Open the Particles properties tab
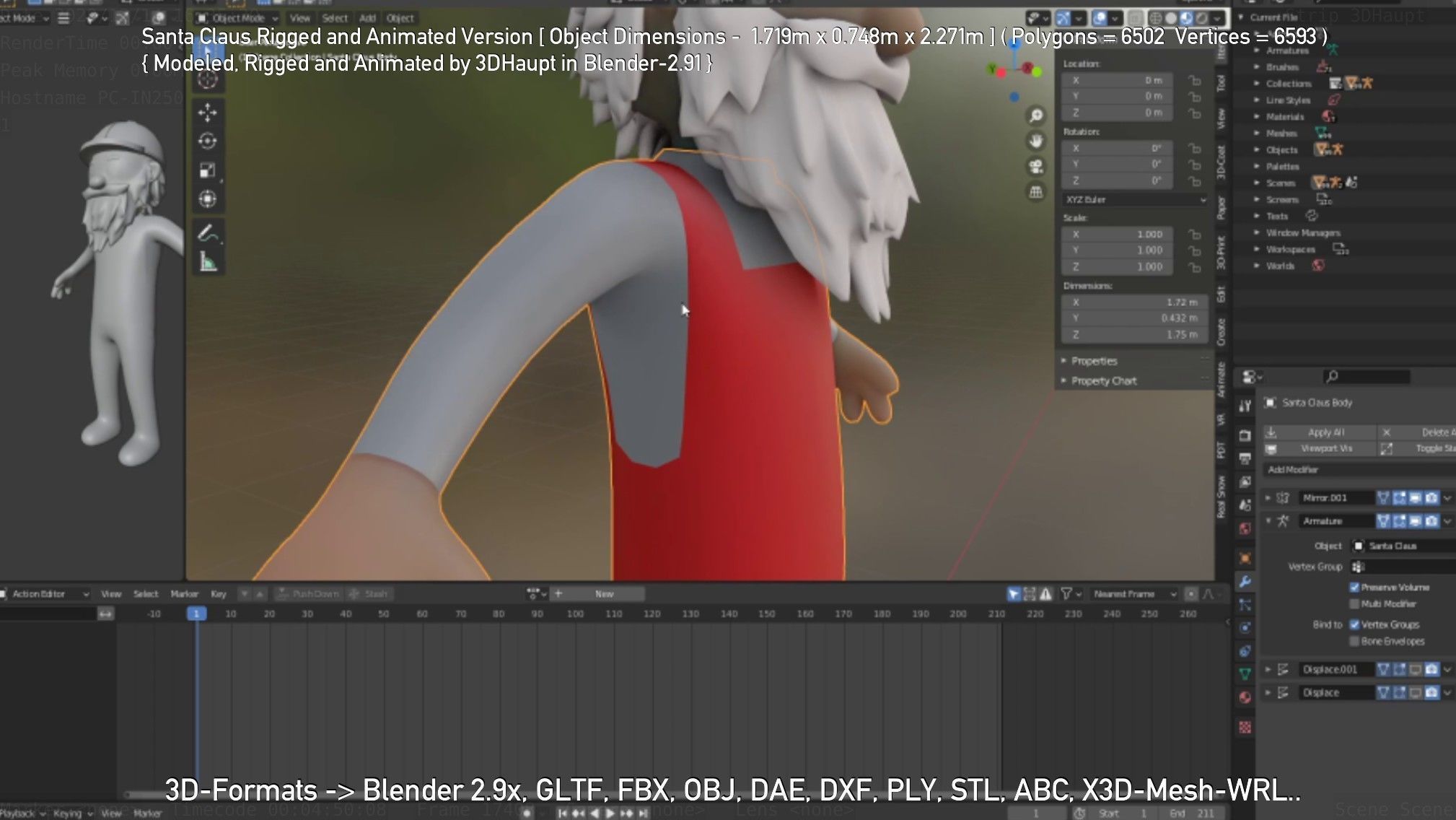Viewport: 1456px width, 820px height. pyautogui.click(x=1245, y=605)
